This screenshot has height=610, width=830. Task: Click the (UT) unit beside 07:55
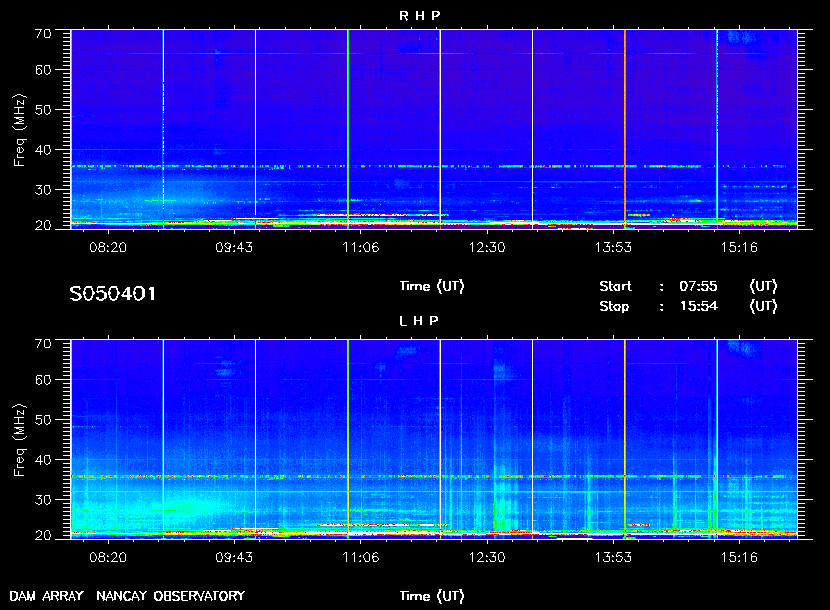(x=763, y=286)
